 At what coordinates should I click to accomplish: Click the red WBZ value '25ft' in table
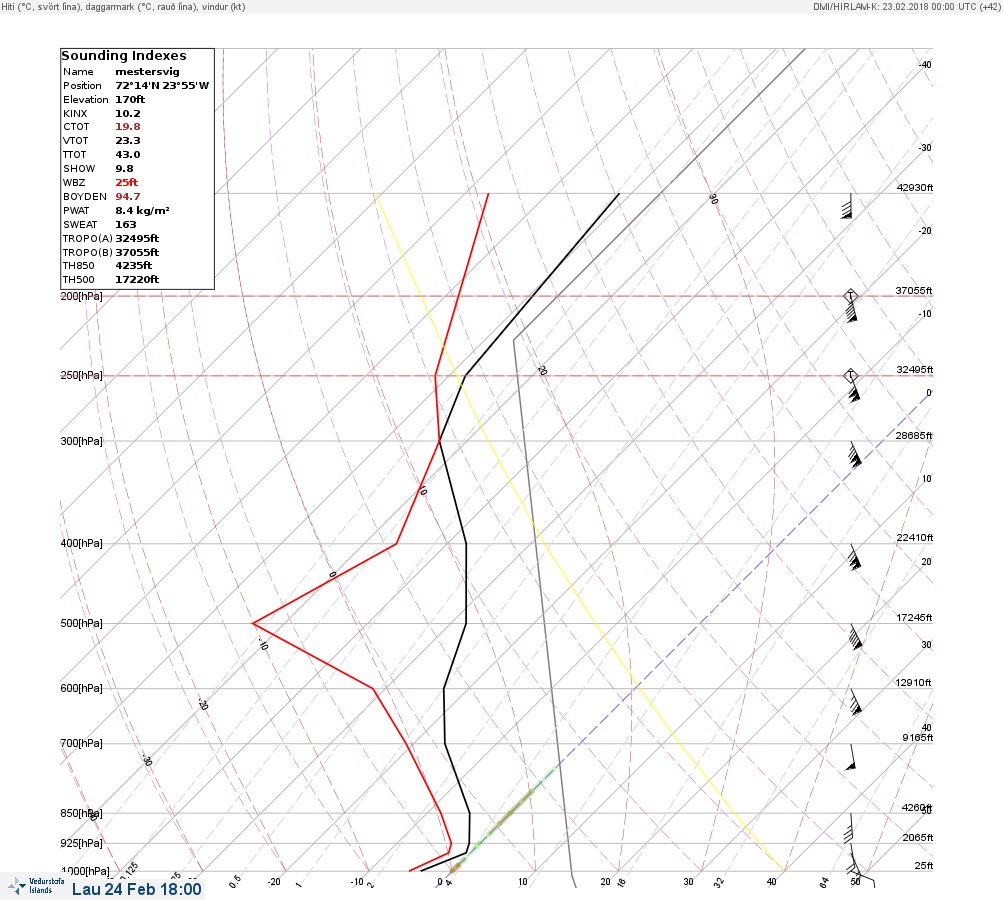pos(127,182)
